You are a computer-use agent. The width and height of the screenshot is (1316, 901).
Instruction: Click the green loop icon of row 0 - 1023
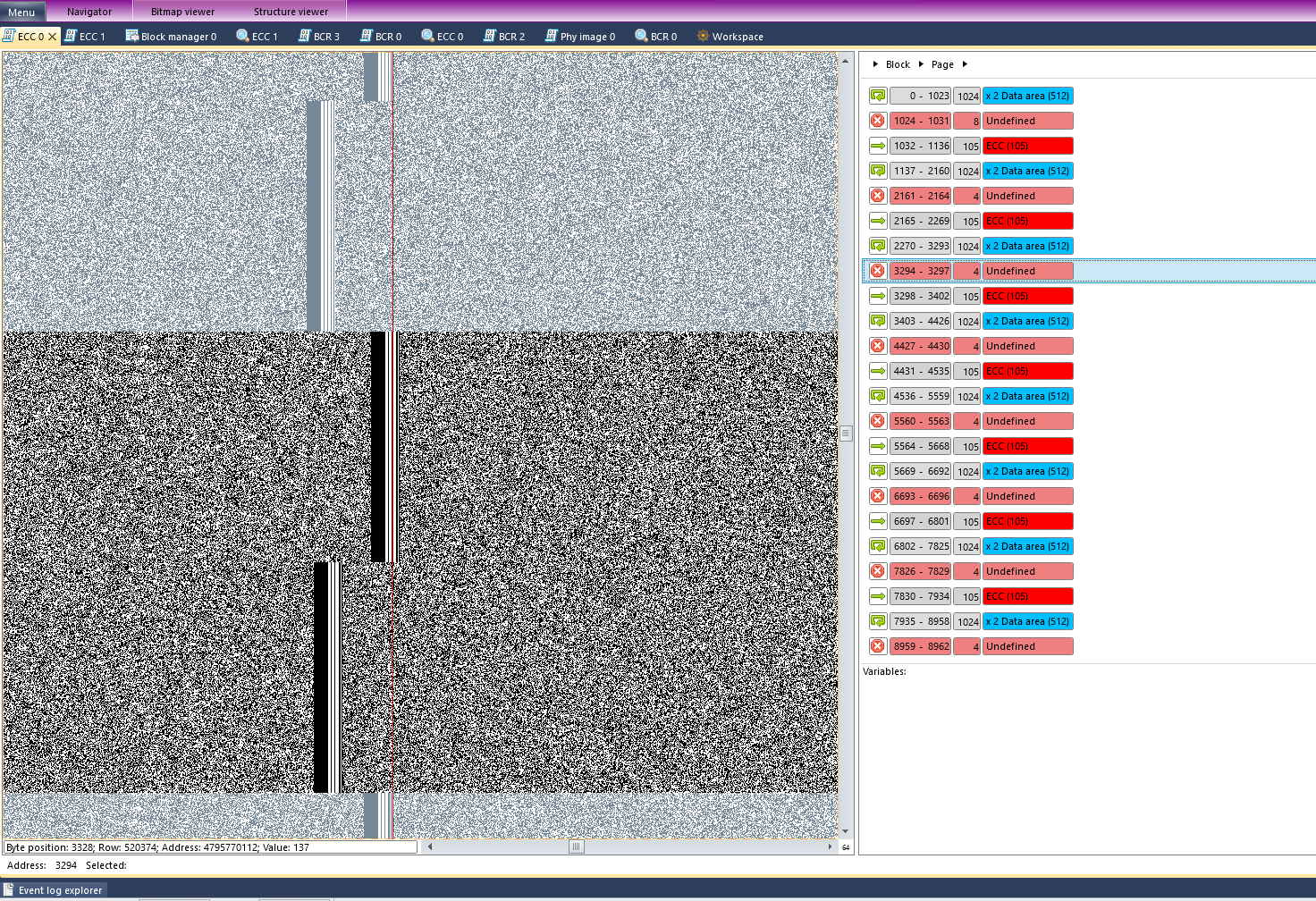pos(878,96)
